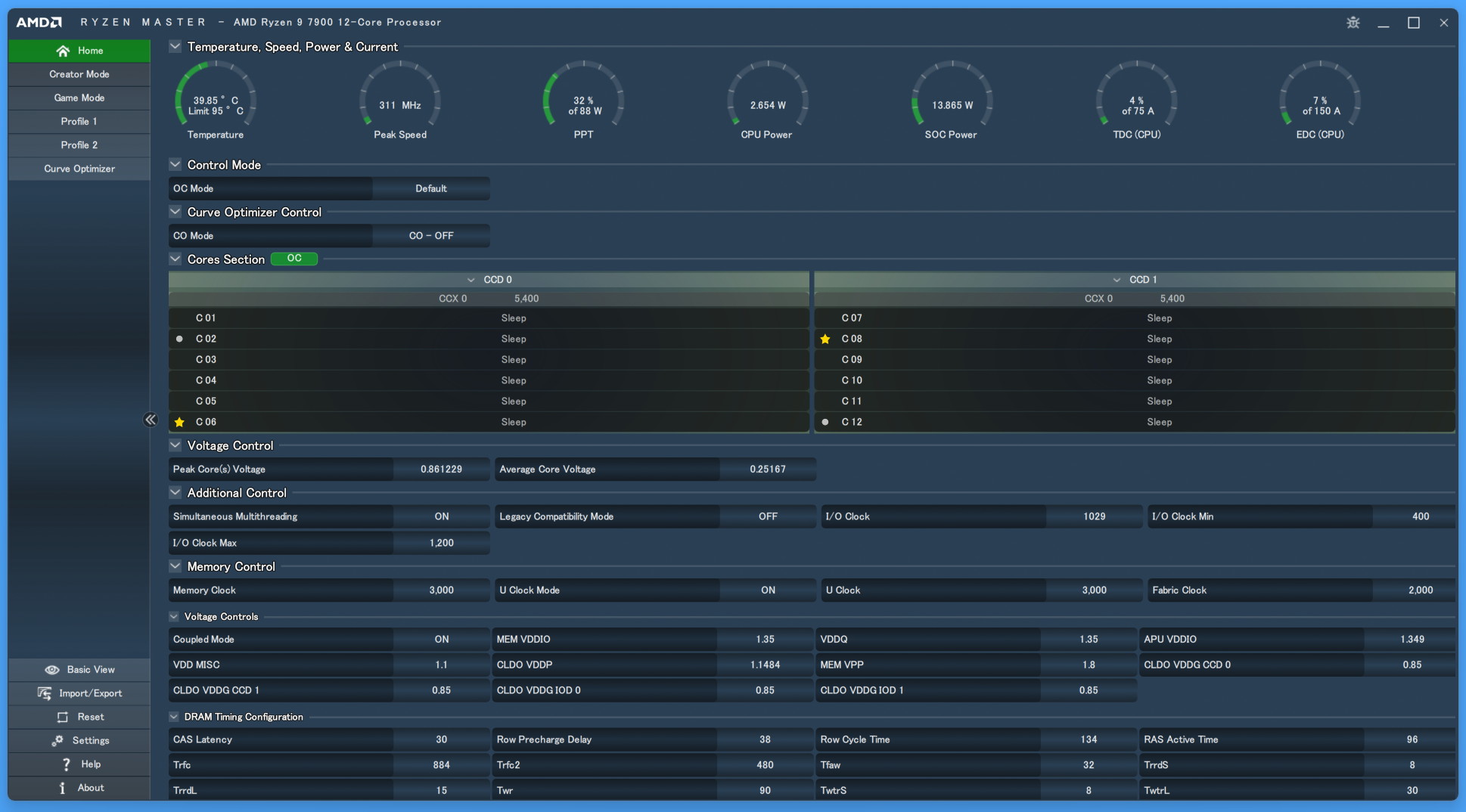1466x812 pixels.
Task: Collapse the CCD 1 chevron
Action: (1117, 280)
